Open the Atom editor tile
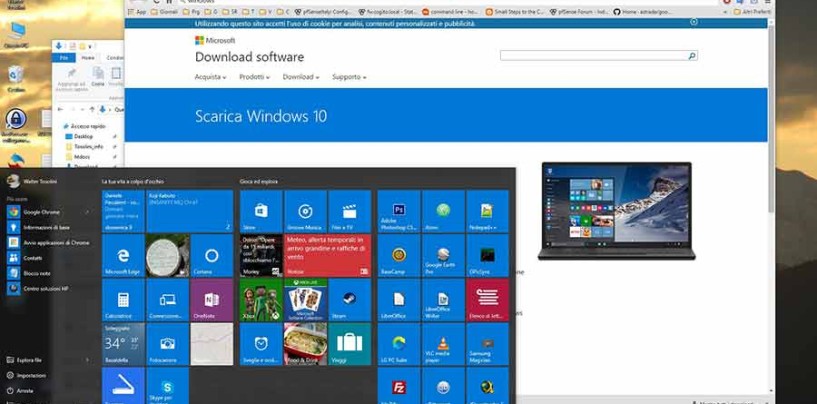817x404 pixels. [x=443, y=211]
